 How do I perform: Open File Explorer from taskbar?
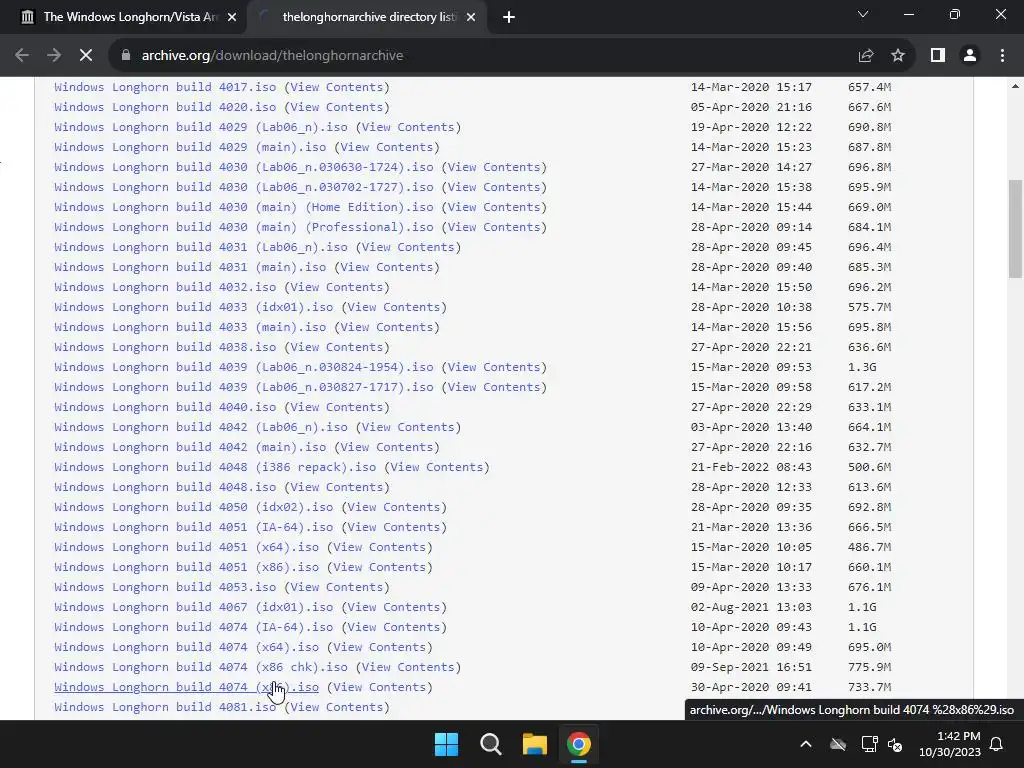[x=534, y=744]
